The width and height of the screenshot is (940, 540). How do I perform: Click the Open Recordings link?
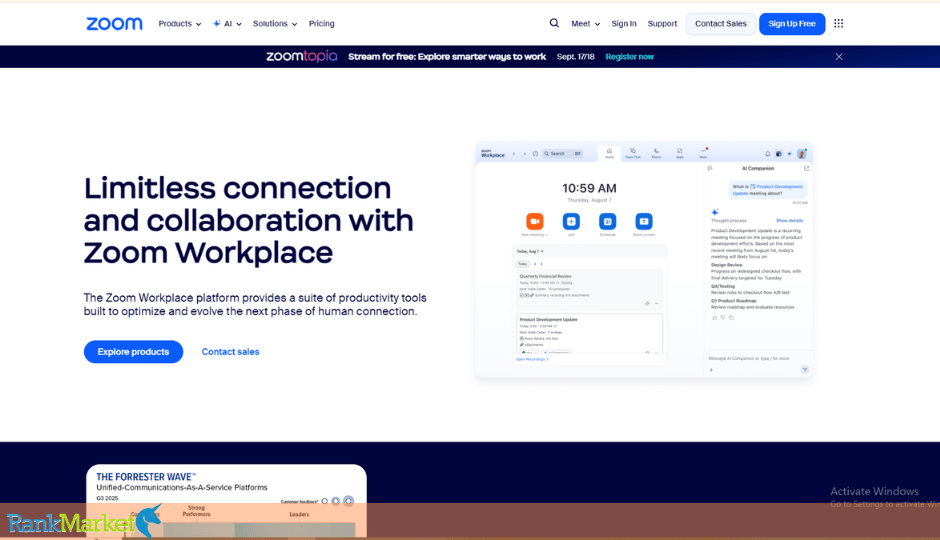click(x=532, y=359)
